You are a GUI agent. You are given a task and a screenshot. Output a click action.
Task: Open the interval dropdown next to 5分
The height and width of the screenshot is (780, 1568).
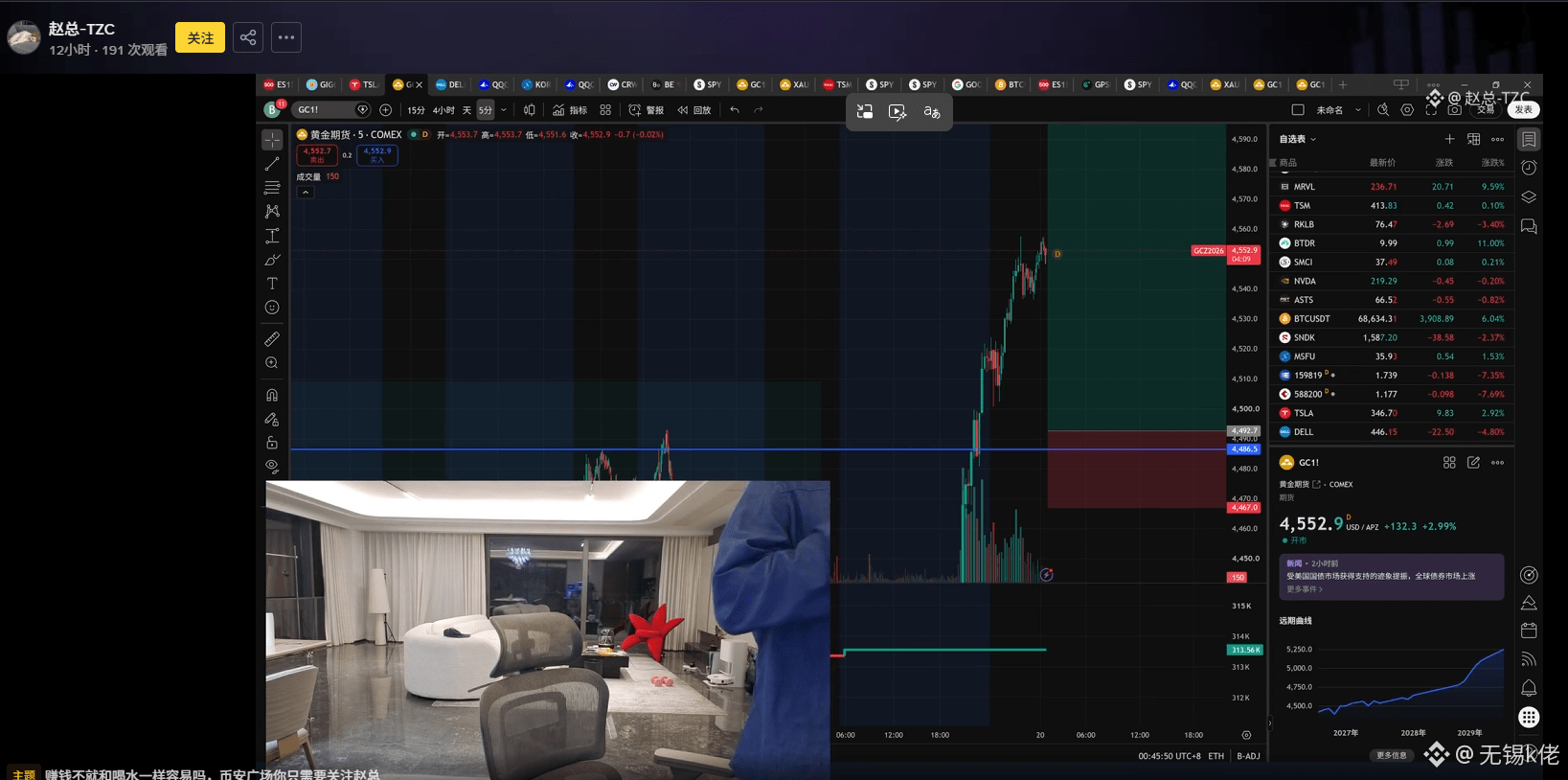(x=504, y=110)
